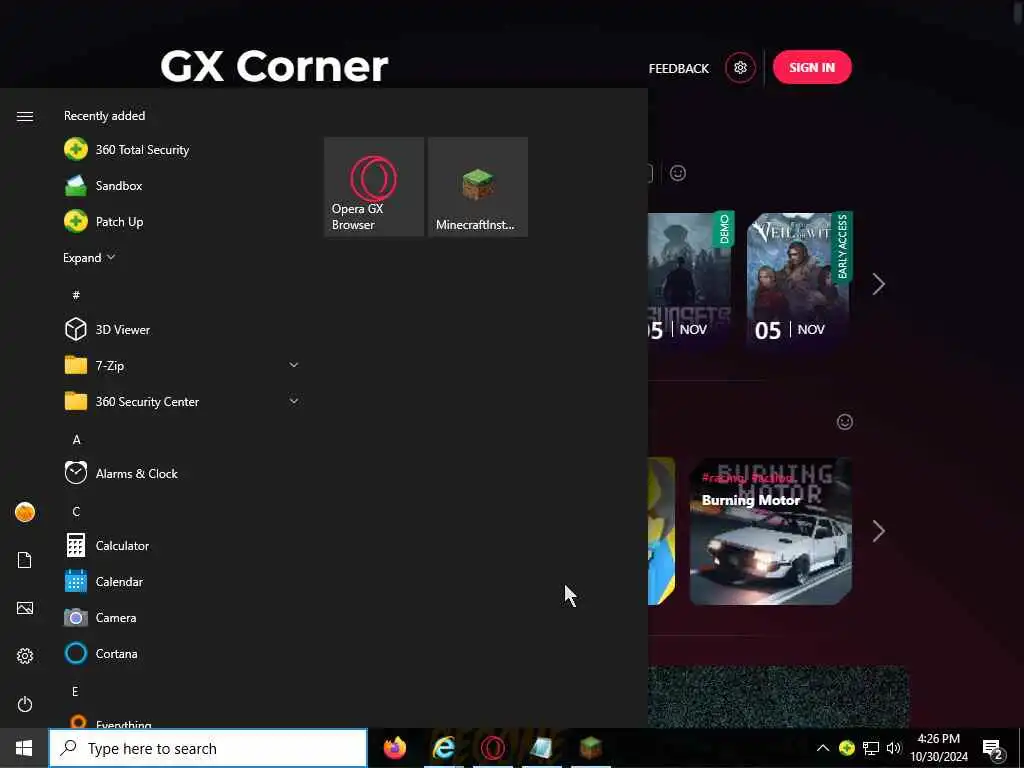Open the 360 Security Center folder entry
Image resolution: width=1024 pixels, height=768 pixels.
click(x=182, y=401)
